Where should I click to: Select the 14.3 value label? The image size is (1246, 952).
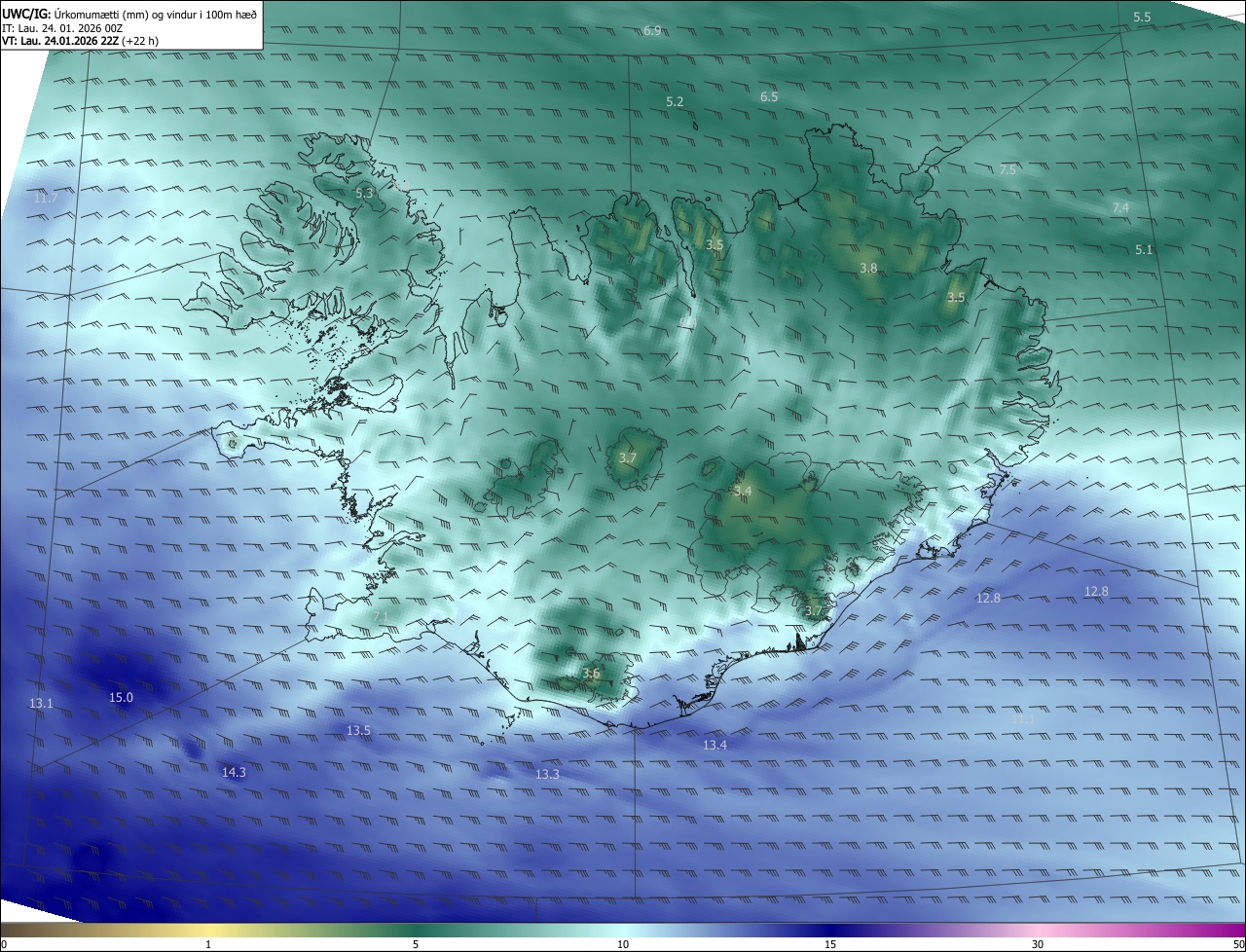point(234,772)
